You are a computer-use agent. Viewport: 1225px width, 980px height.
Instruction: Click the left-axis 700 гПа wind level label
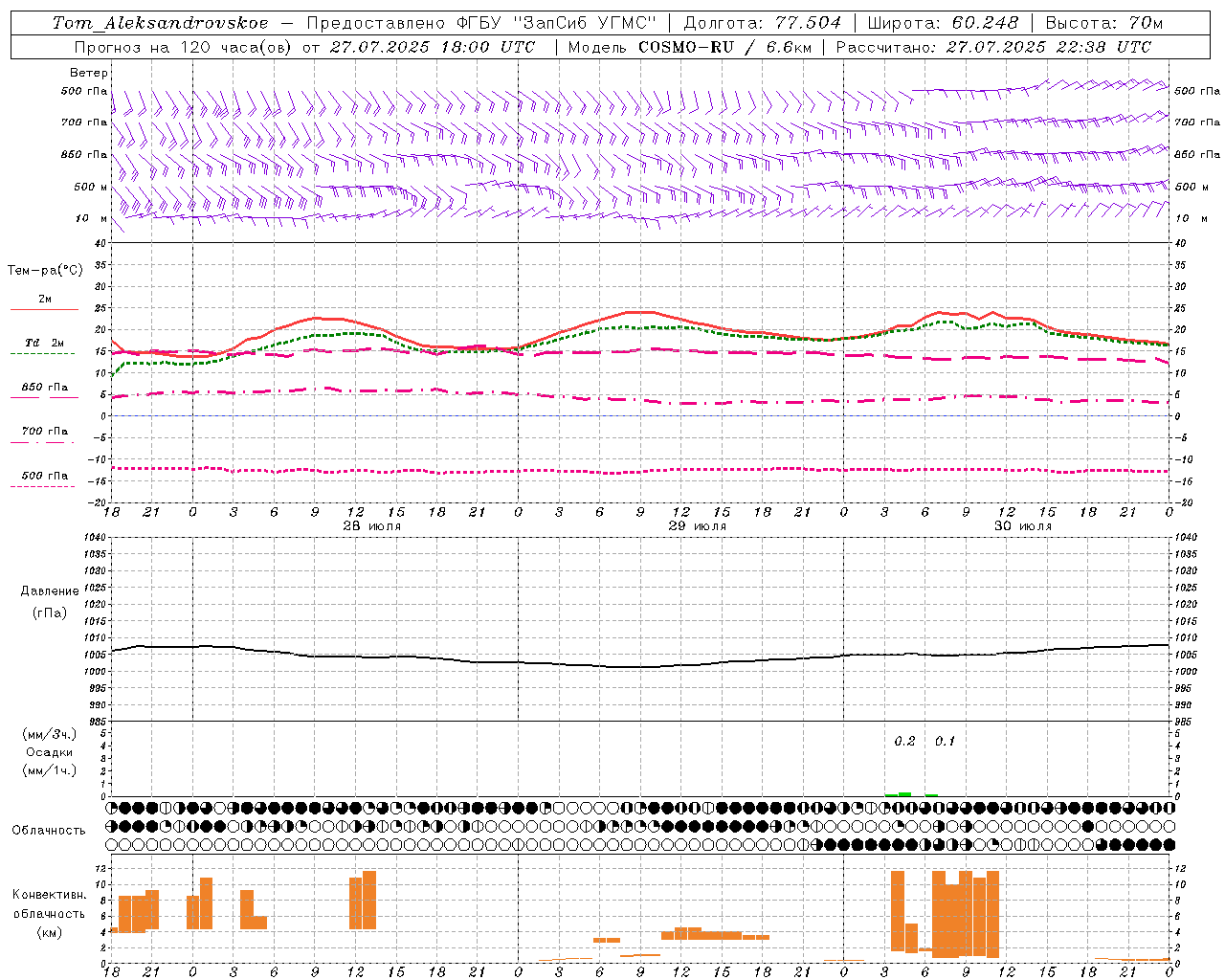84,122
